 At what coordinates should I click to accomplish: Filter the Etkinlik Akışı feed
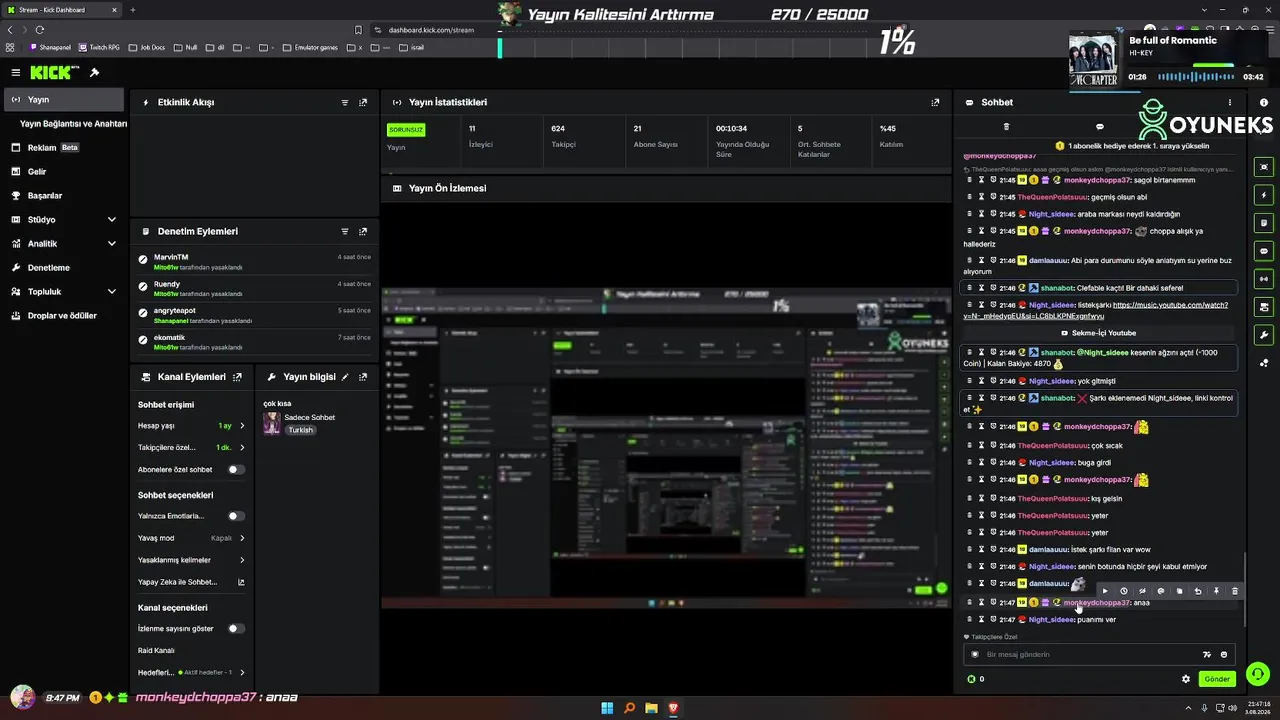click(345, 103)
